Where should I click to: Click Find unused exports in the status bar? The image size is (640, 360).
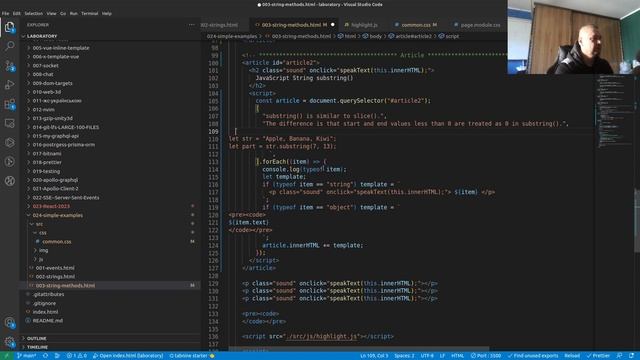click(533, 356)
